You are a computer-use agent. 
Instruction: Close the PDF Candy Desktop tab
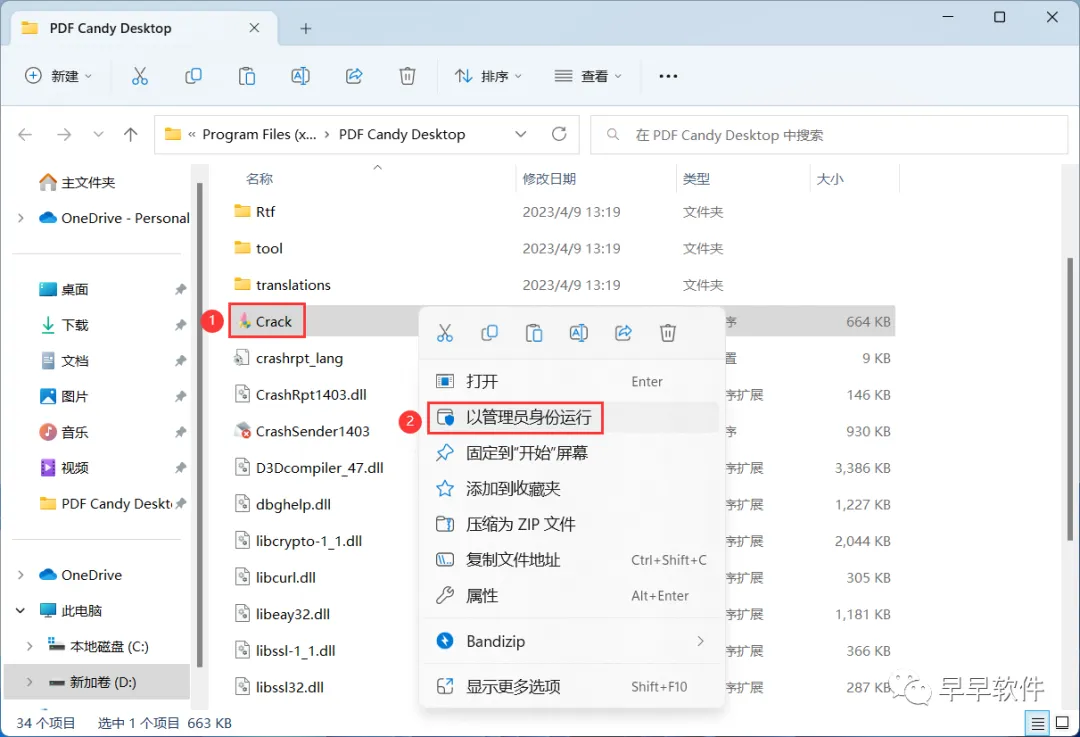click(x=254, y=28)
